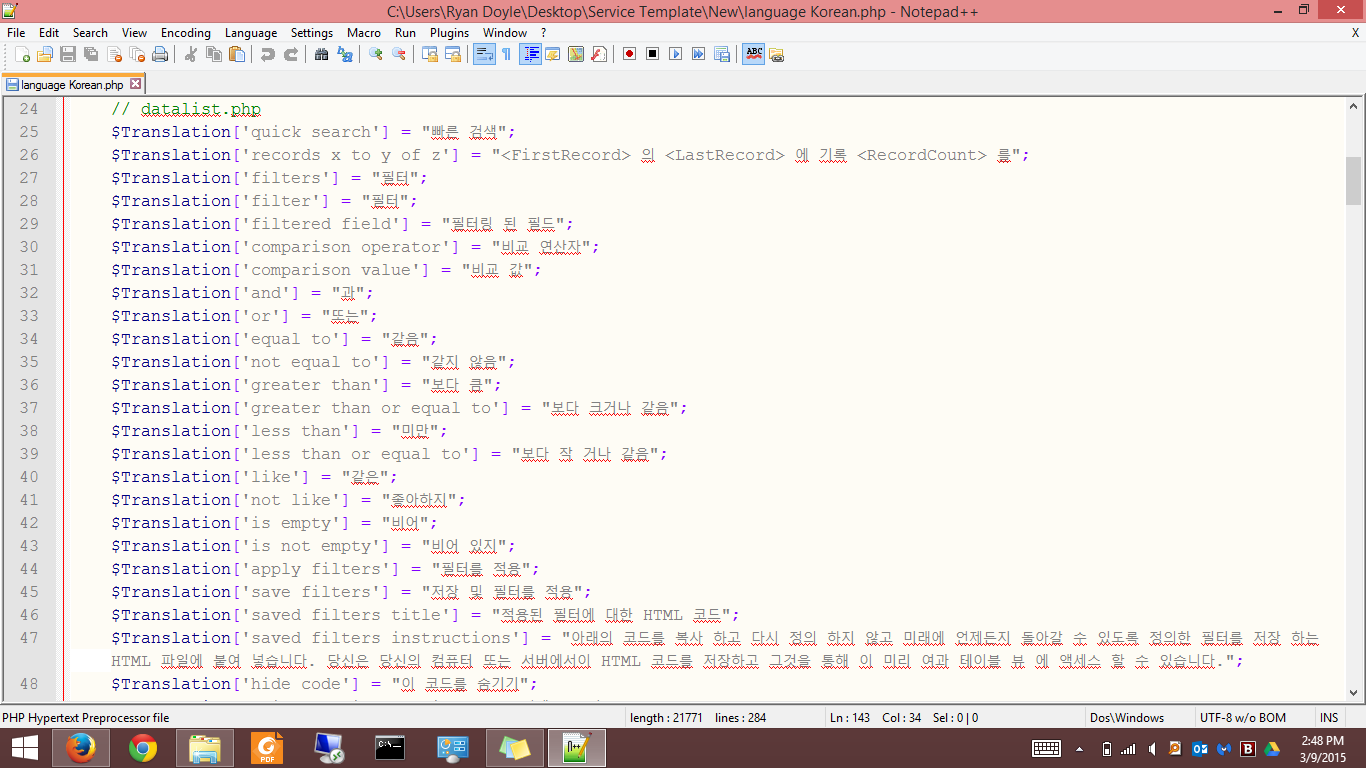This screenshot has width=1370, height=776.
Task: Open the View menu
Action: coord(134,33)
